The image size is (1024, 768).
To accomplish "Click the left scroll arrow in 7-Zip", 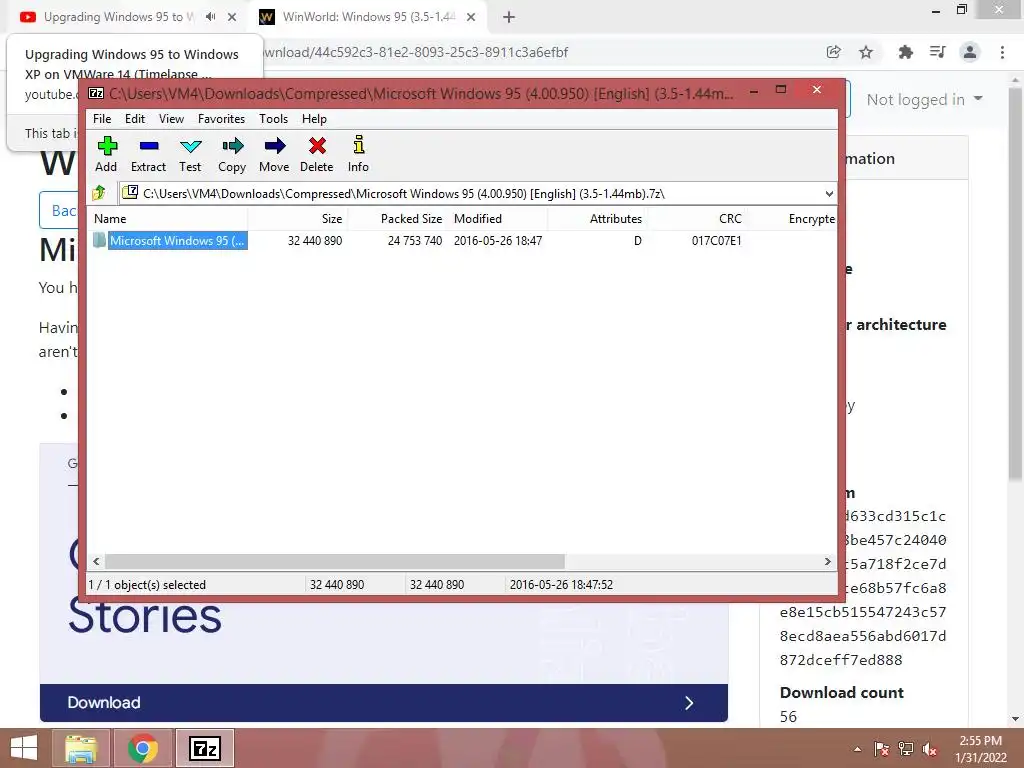I will [97, 562].
